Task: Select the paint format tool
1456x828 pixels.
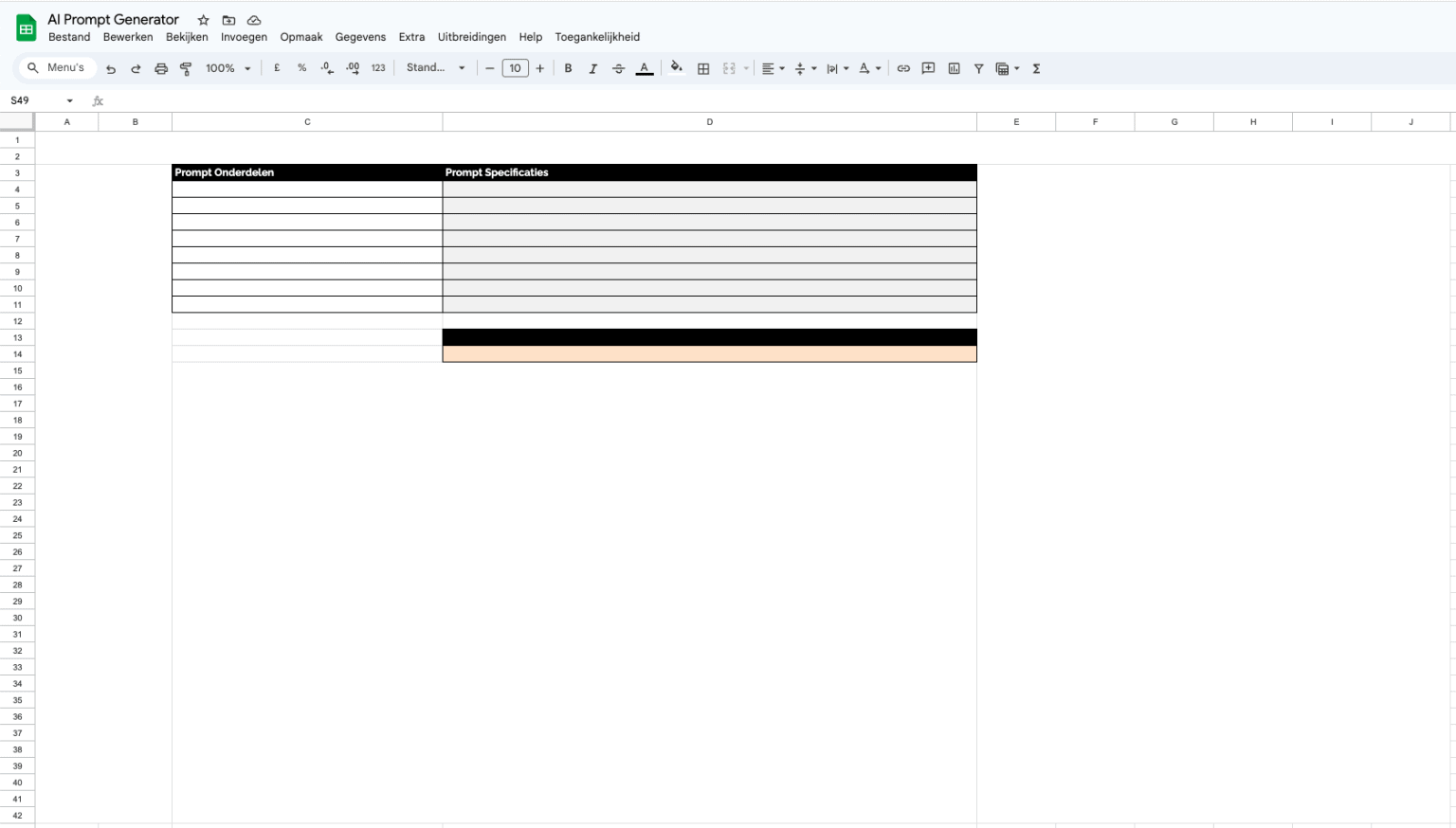Action: click(186, 67)
